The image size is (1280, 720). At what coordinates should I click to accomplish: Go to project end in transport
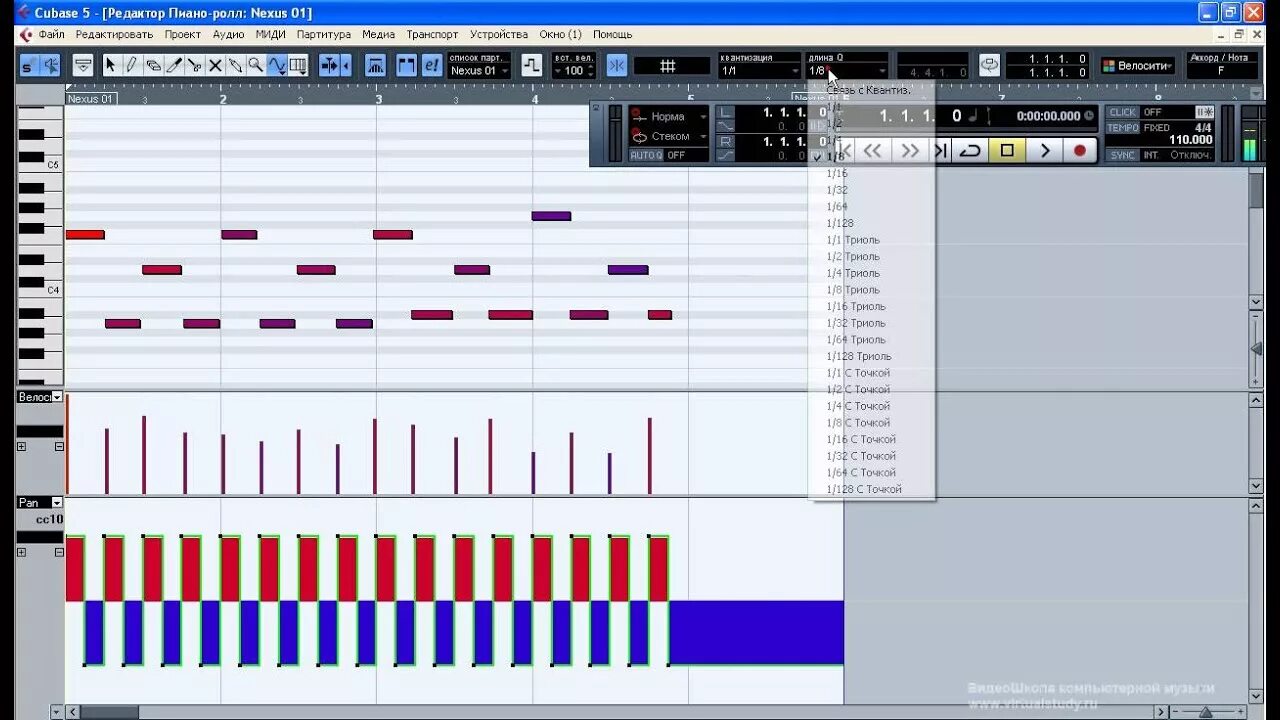tap(940, 150)
